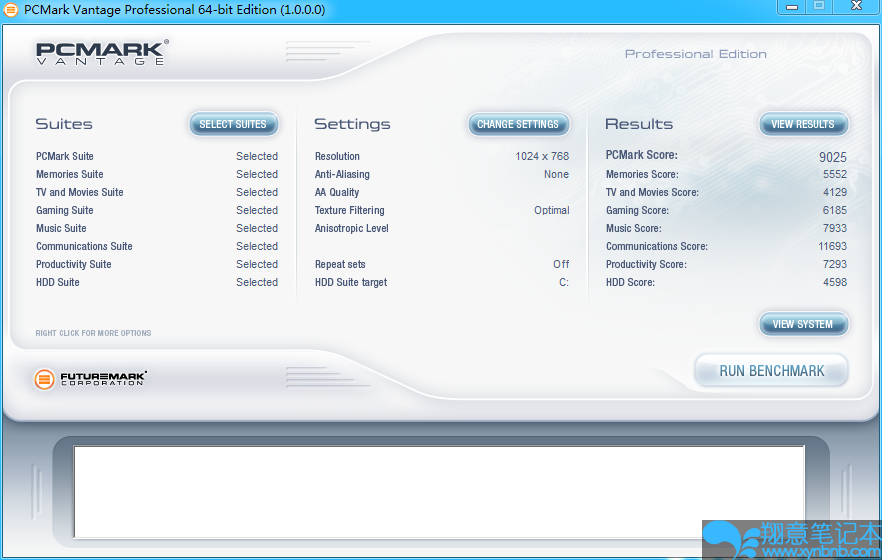The height and width of the screenshot is (560, 882).
Task: Select the Communications Suite row
Action: click(157, 246)
